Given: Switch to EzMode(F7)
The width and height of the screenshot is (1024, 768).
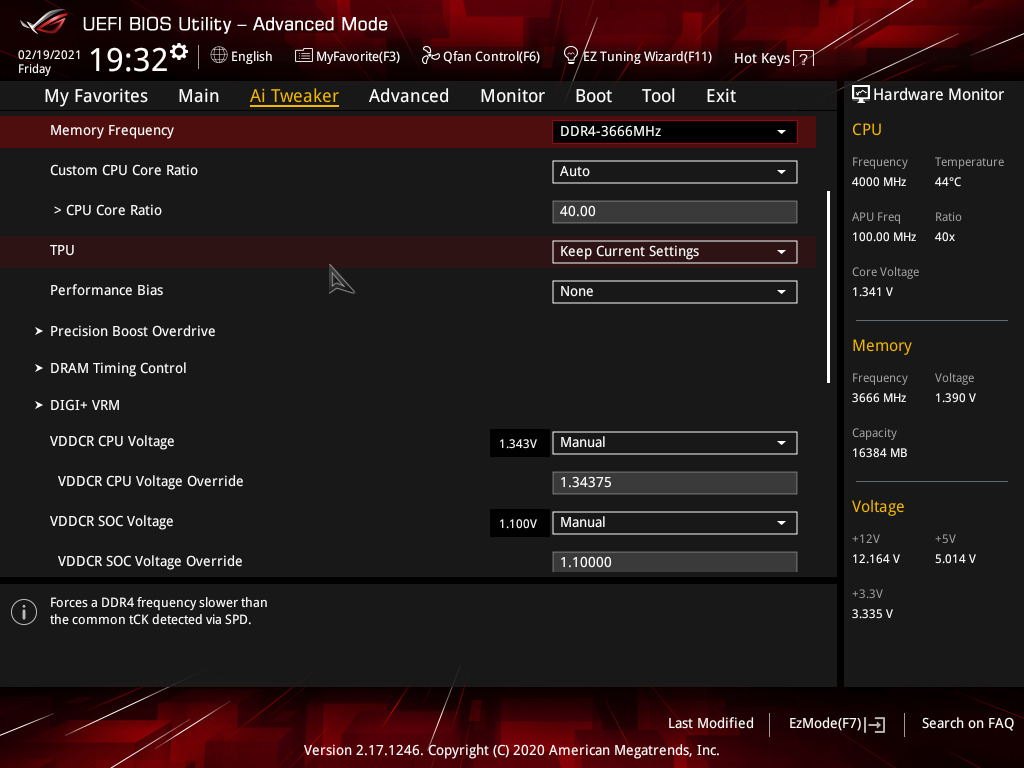Looking at the screenshot, I should point(837,724).
